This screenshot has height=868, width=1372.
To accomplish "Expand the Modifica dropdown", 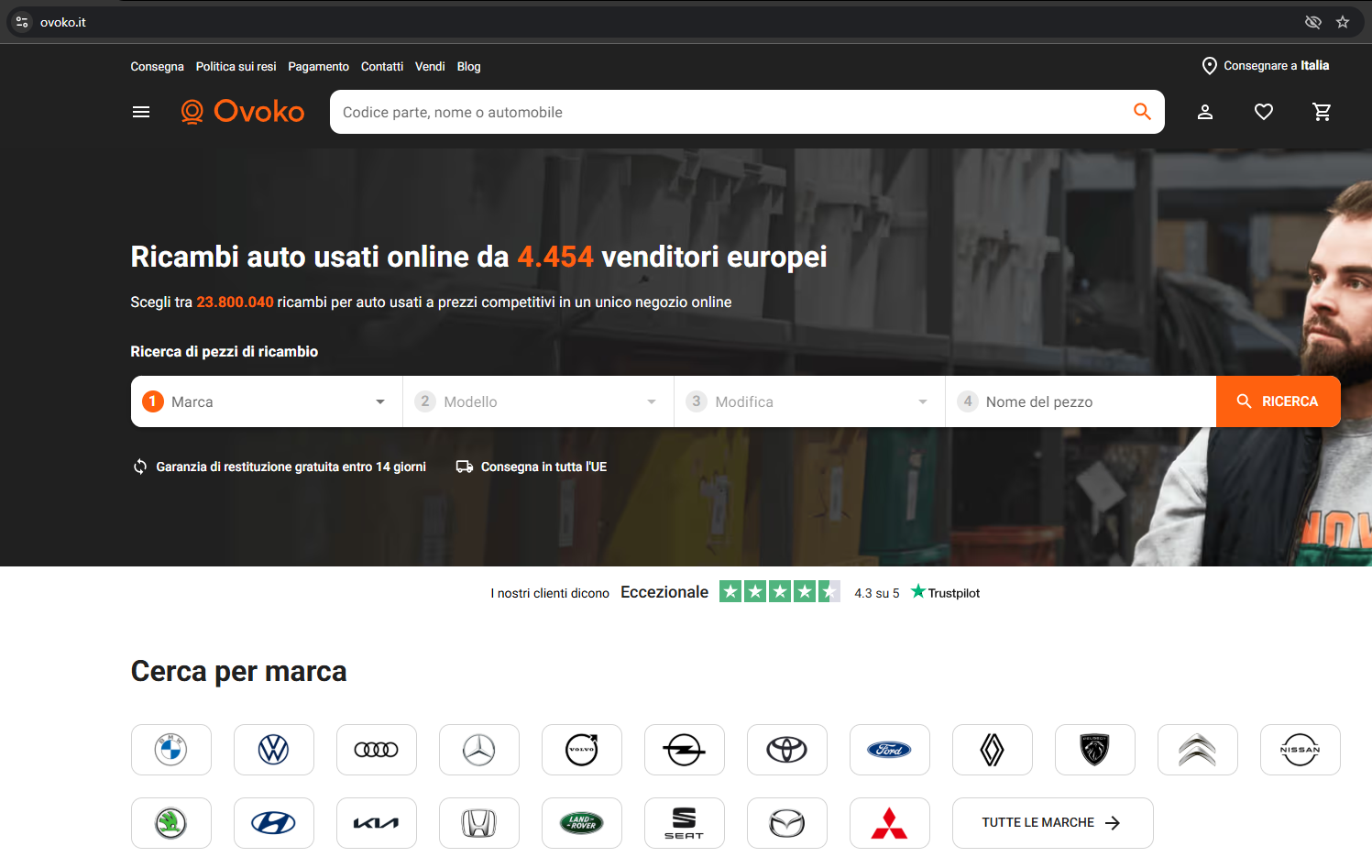I will pos(810,401).
